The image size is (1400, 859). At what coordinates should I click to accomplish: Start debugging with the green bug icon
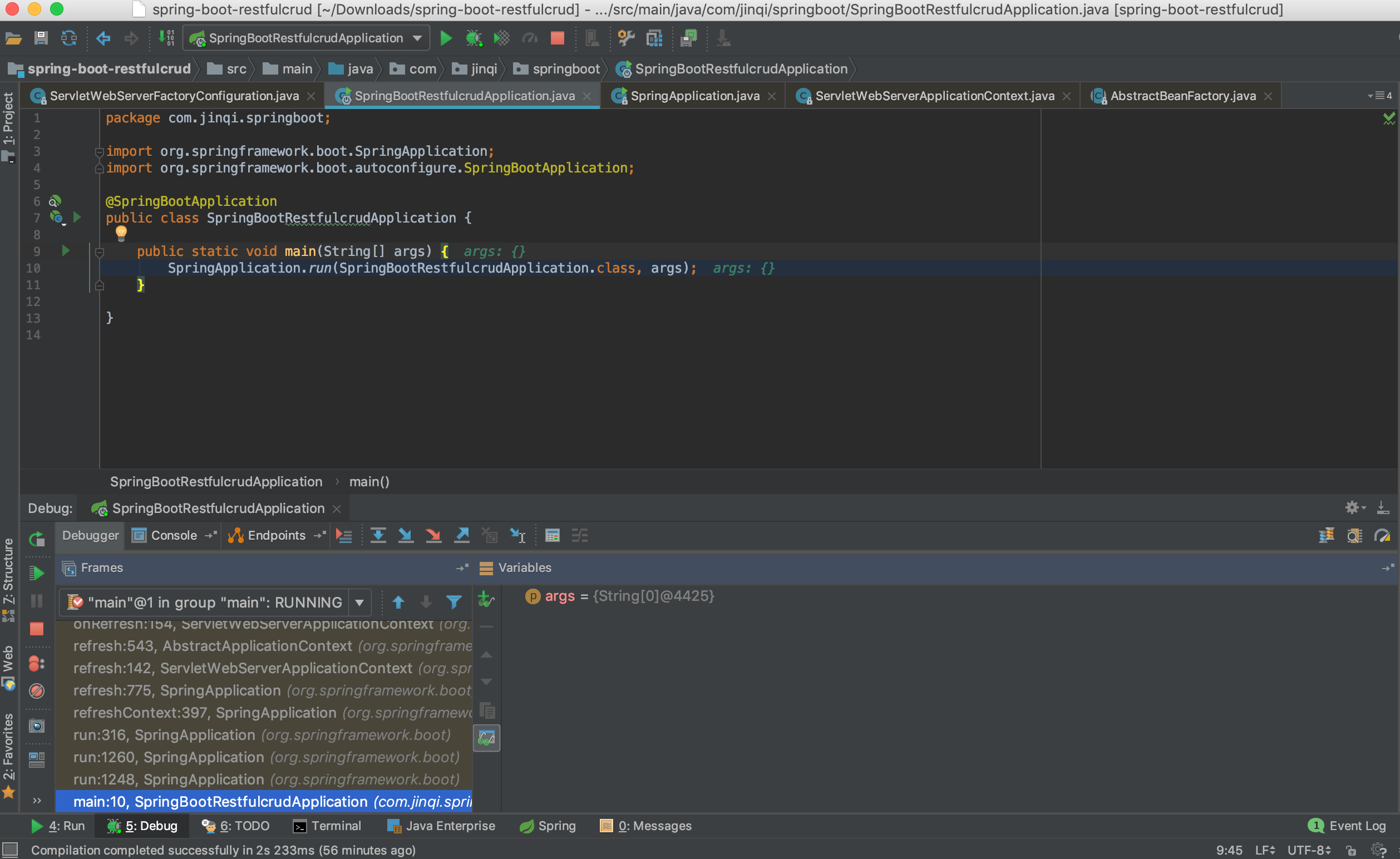(x=474, y=38)
